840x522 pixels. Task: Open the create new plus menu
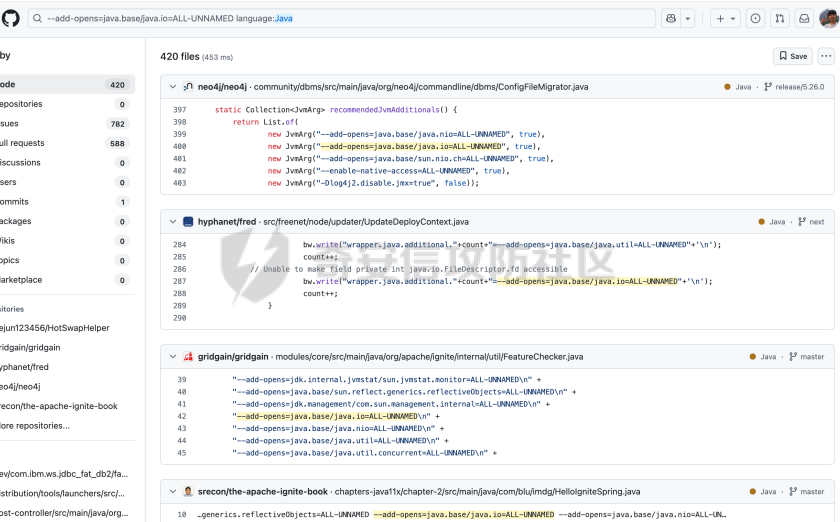pyautogui.click(x=725, y=19)
